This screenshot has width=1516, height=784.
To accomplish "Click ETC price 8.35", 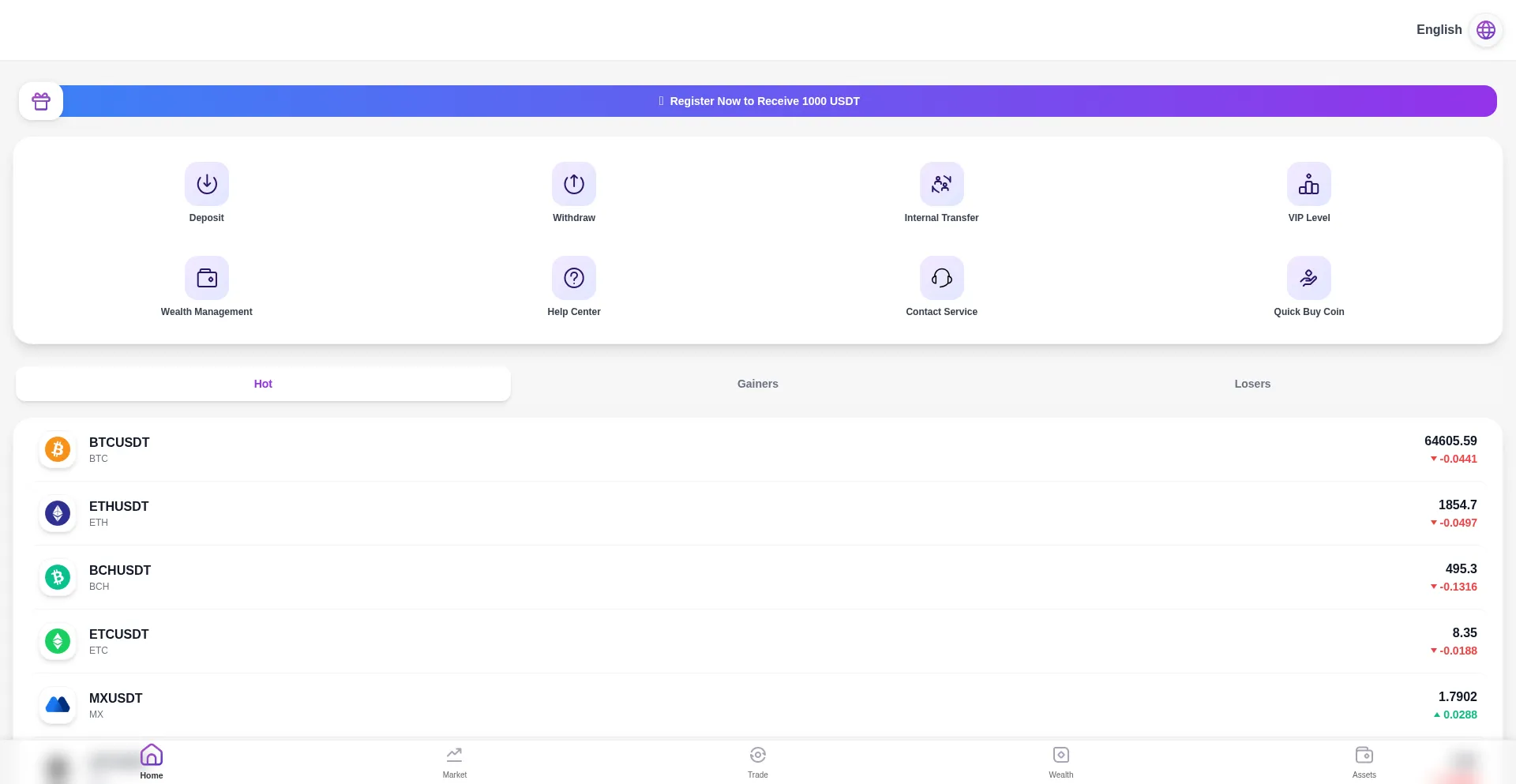I will (1465, 633).
